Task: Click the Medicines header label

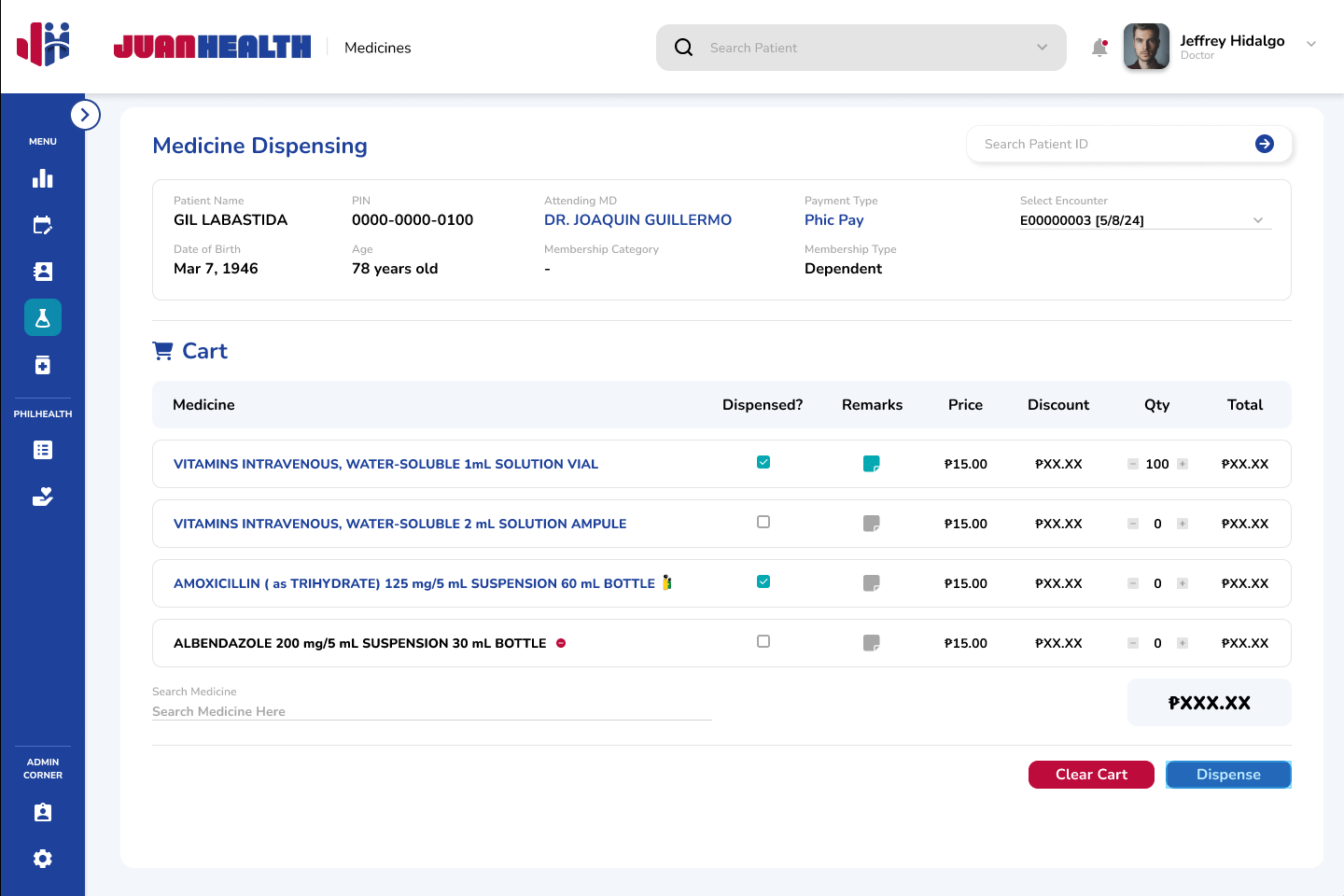Action: 377,48
